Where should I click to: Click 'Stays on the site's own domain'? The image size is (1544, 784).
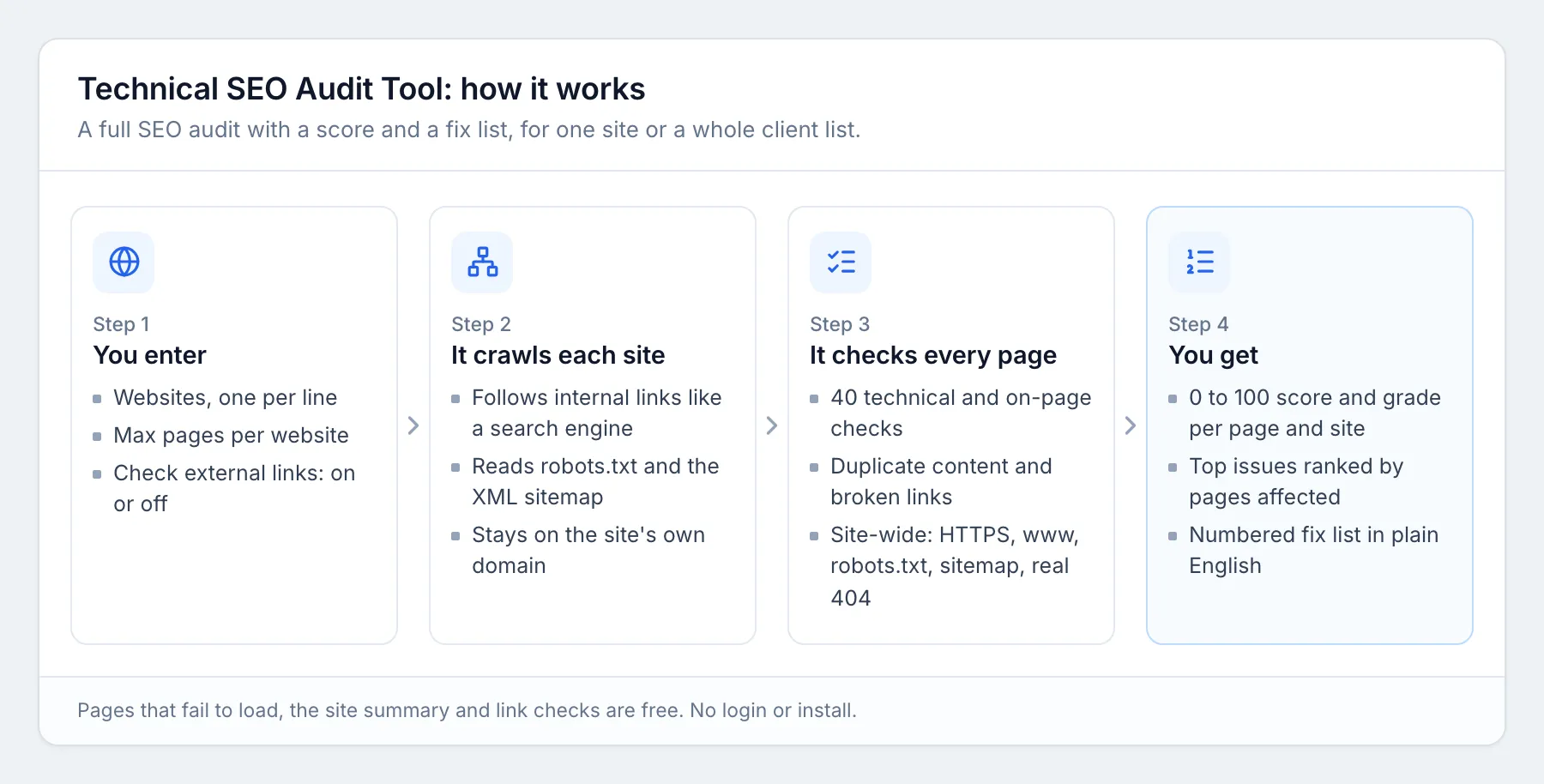[588, 550]
